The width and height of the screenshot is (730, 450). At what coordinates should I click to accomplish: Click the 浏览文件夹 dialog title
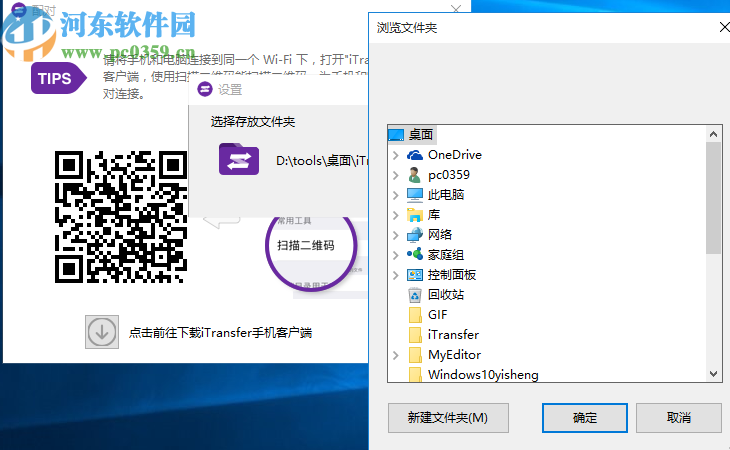pos(407,28)
